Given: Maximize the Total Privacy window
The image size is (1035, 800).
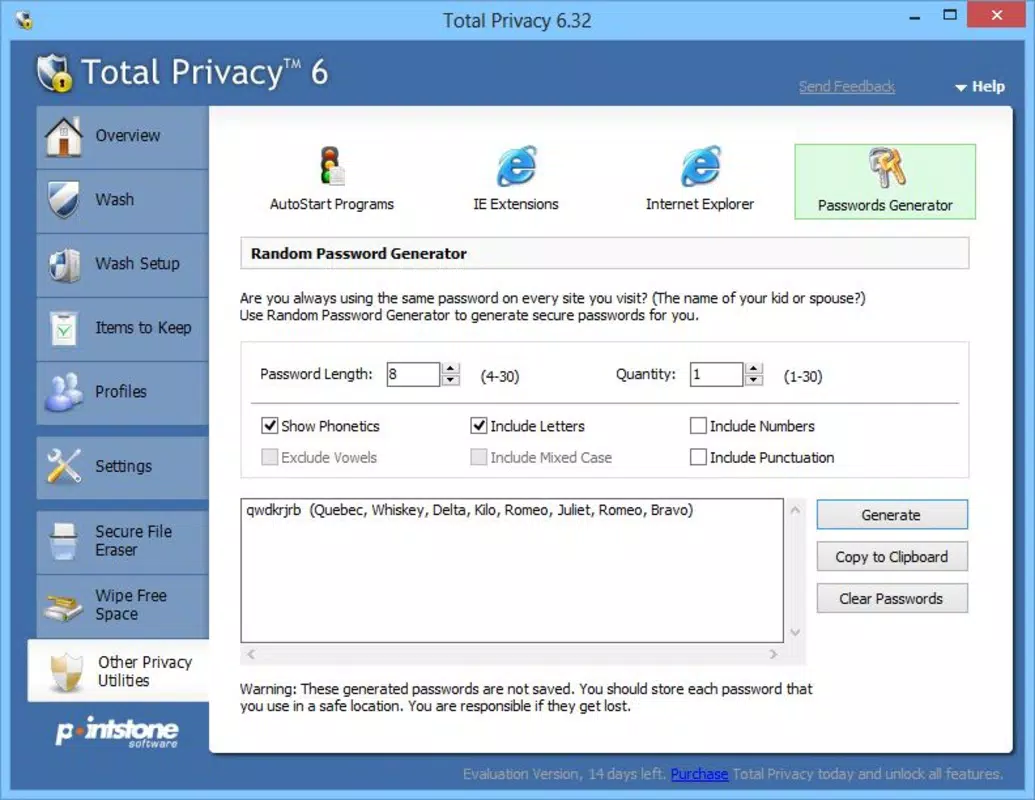Looking at the screenshot, I should [950, 15].
